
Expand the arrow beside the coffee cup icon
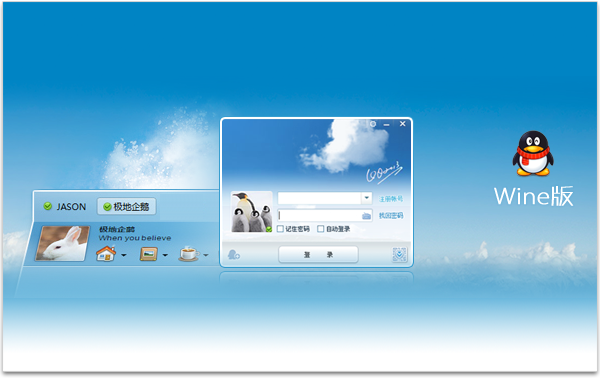tap(205, 255)
